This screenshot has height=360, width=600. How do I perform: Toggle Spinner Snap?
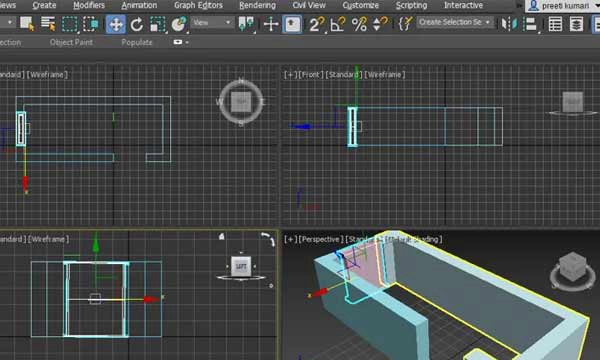pyautogui.click(x=380, y=24)
